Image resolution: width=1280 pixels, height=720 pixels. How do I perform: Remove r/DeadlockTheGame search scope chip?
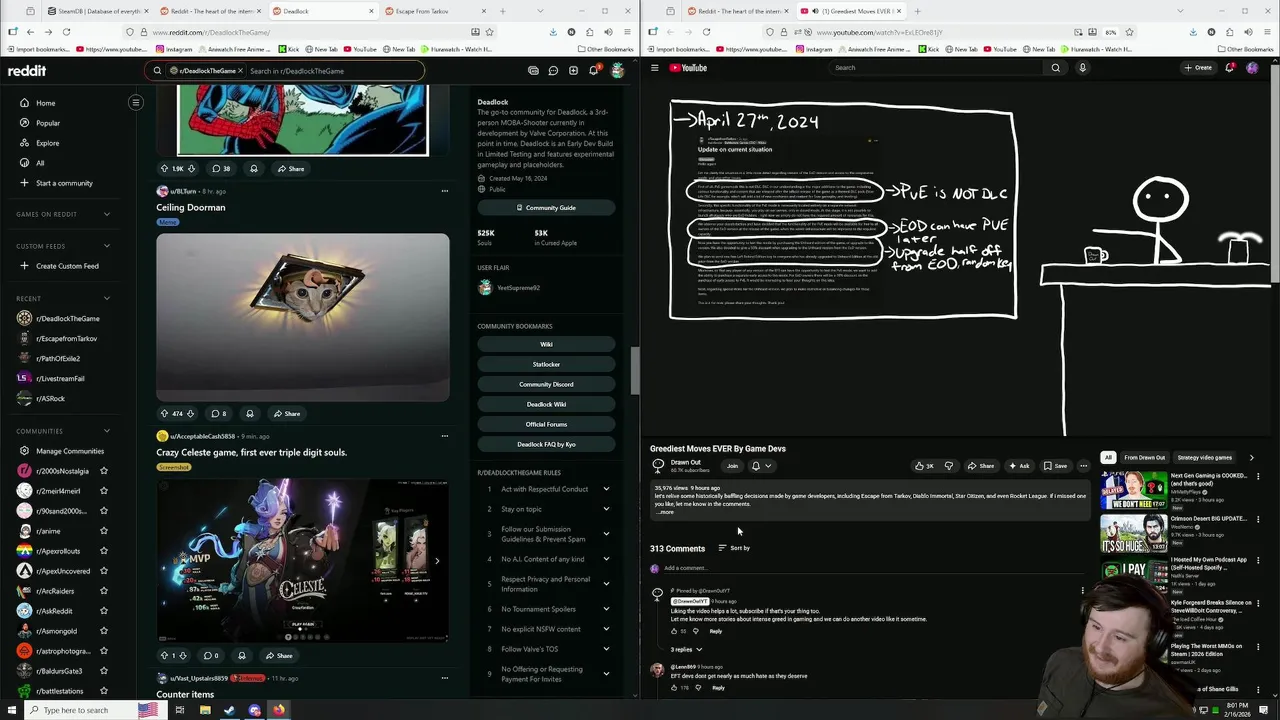click(240, 71)
